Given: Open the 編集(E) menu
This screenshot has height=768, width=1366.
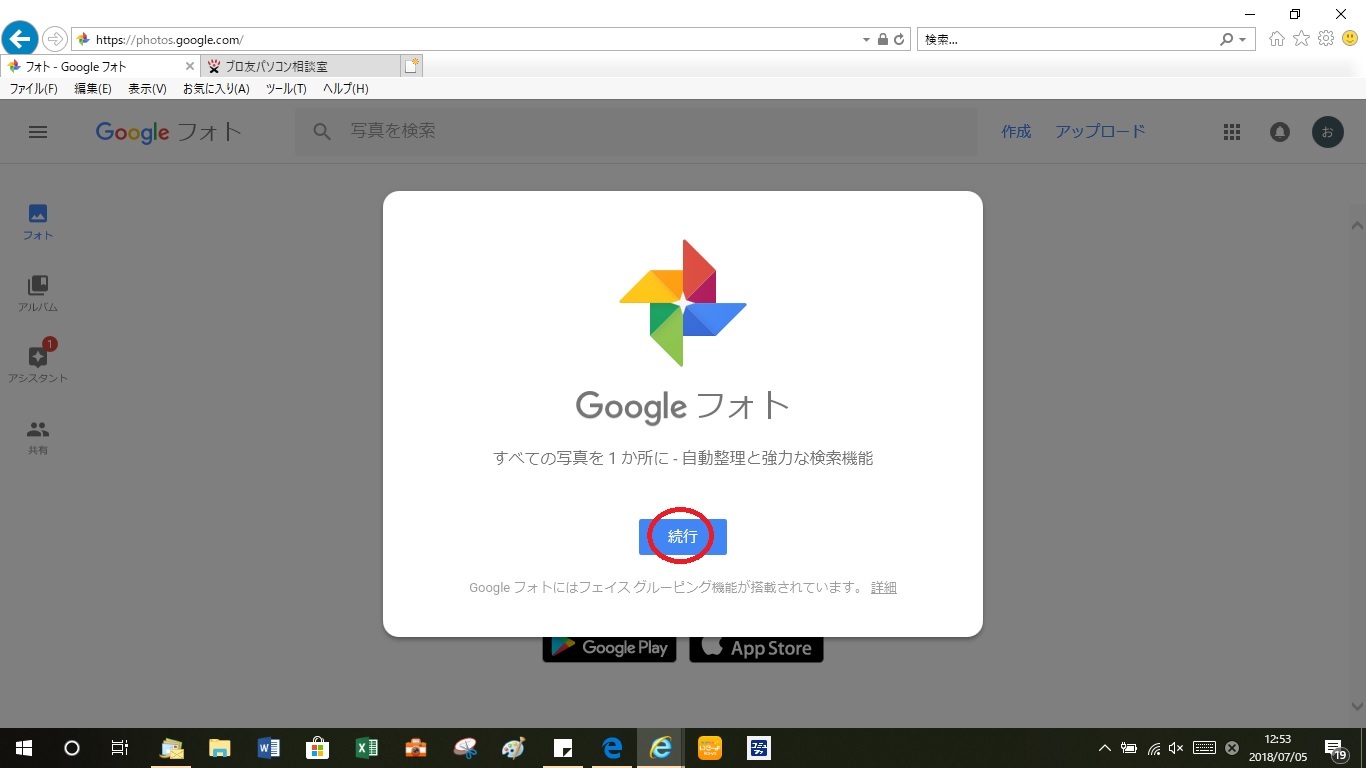Looking at the screenshot, I should 93,89.
